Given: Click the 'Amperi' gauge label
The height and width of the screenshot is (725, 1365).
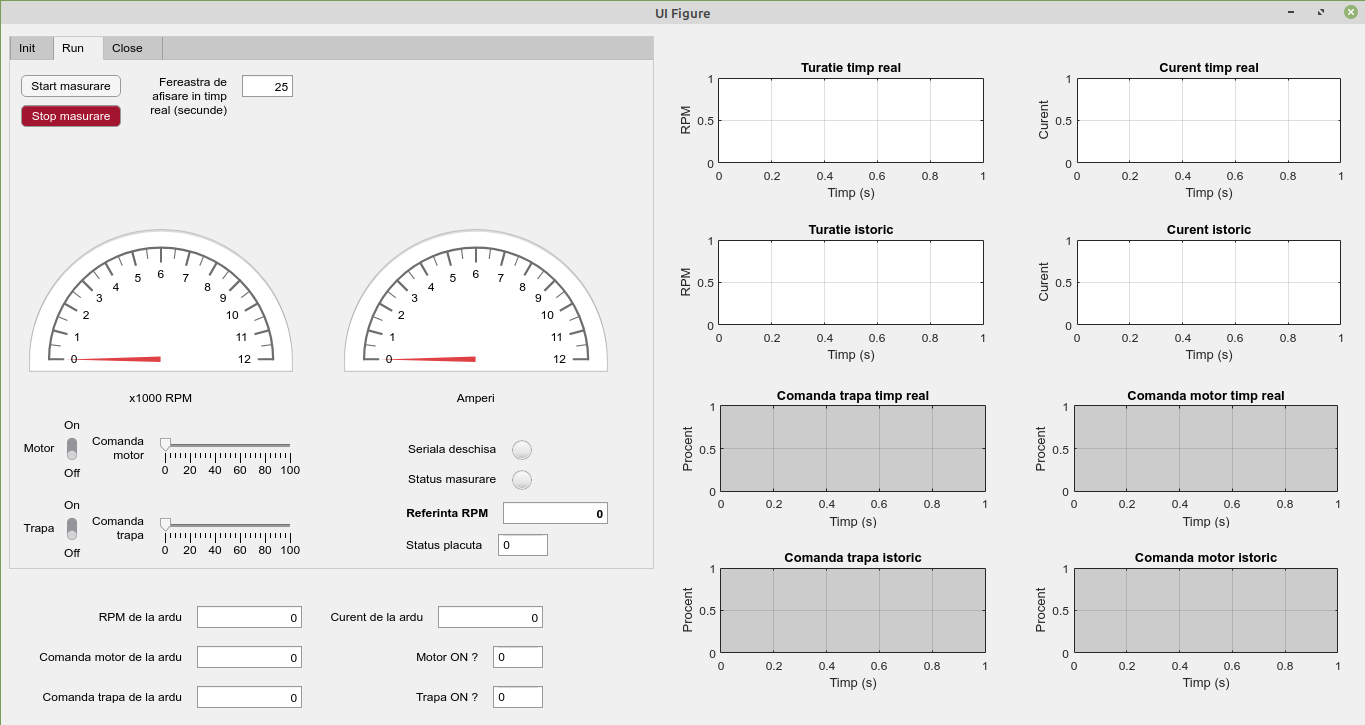Looking at the screenshot, I should click(x=476, y=398).
